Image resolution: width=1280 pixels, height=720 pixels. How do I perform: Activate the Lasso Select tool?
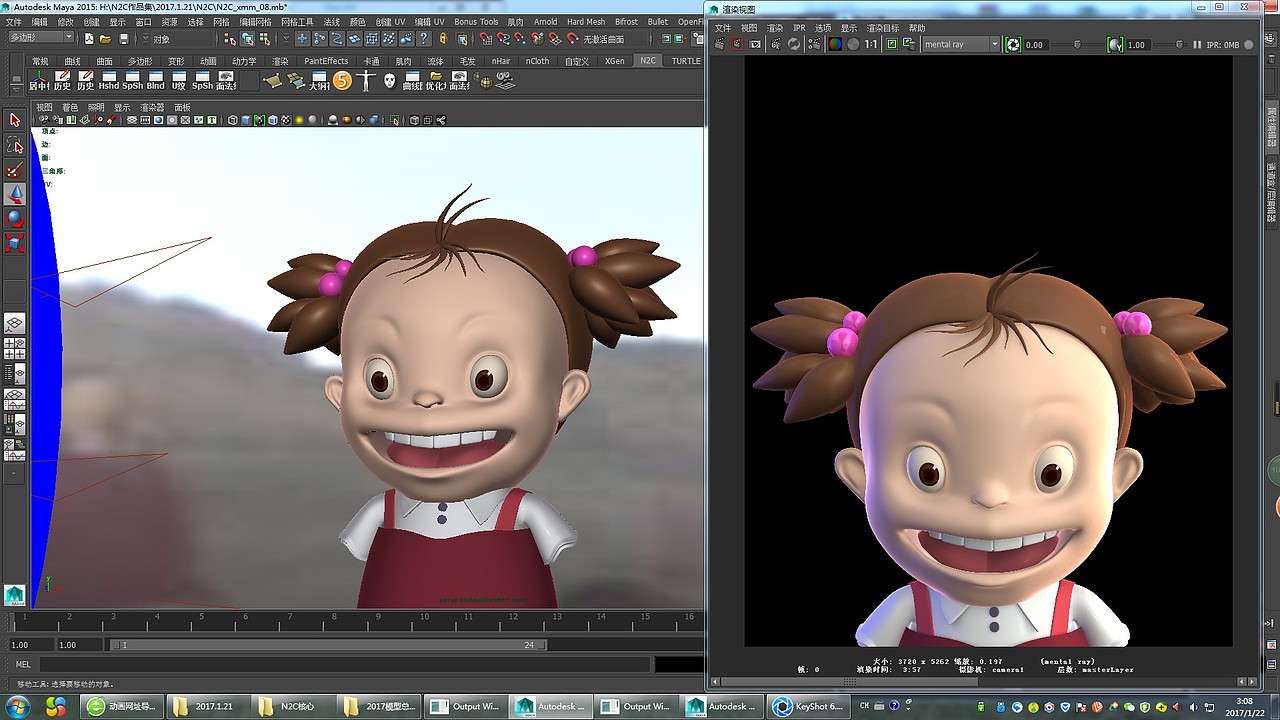(x=15, y=145)
